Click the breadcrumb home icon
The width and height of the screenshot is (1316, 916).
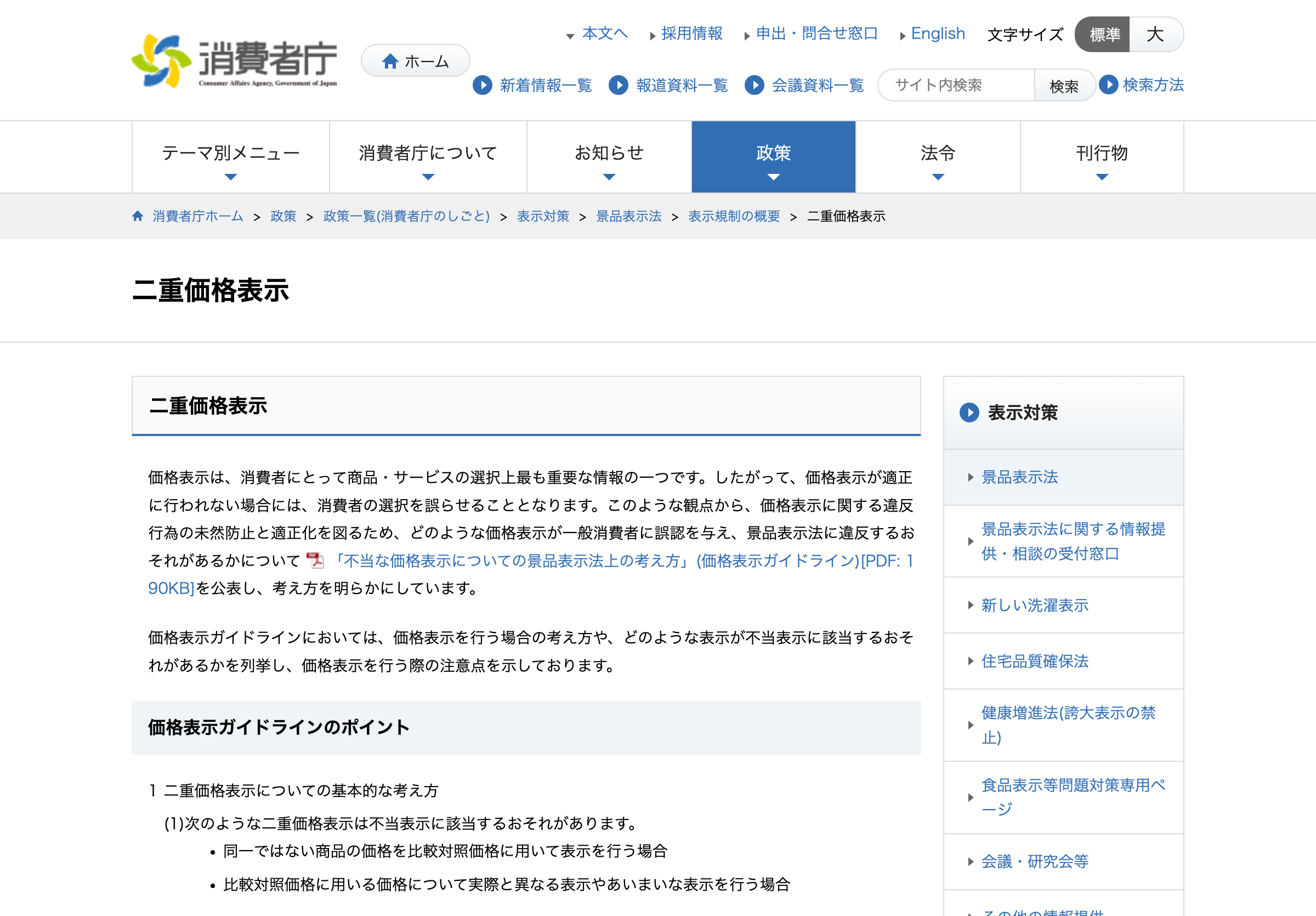pos(138,216)
